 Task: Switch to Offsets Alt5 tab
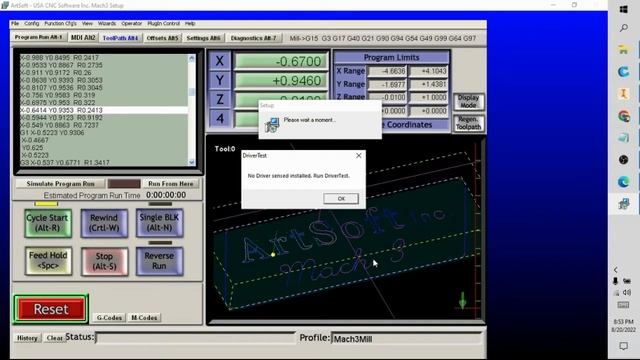pyautogui.click(x=162, y=38)
